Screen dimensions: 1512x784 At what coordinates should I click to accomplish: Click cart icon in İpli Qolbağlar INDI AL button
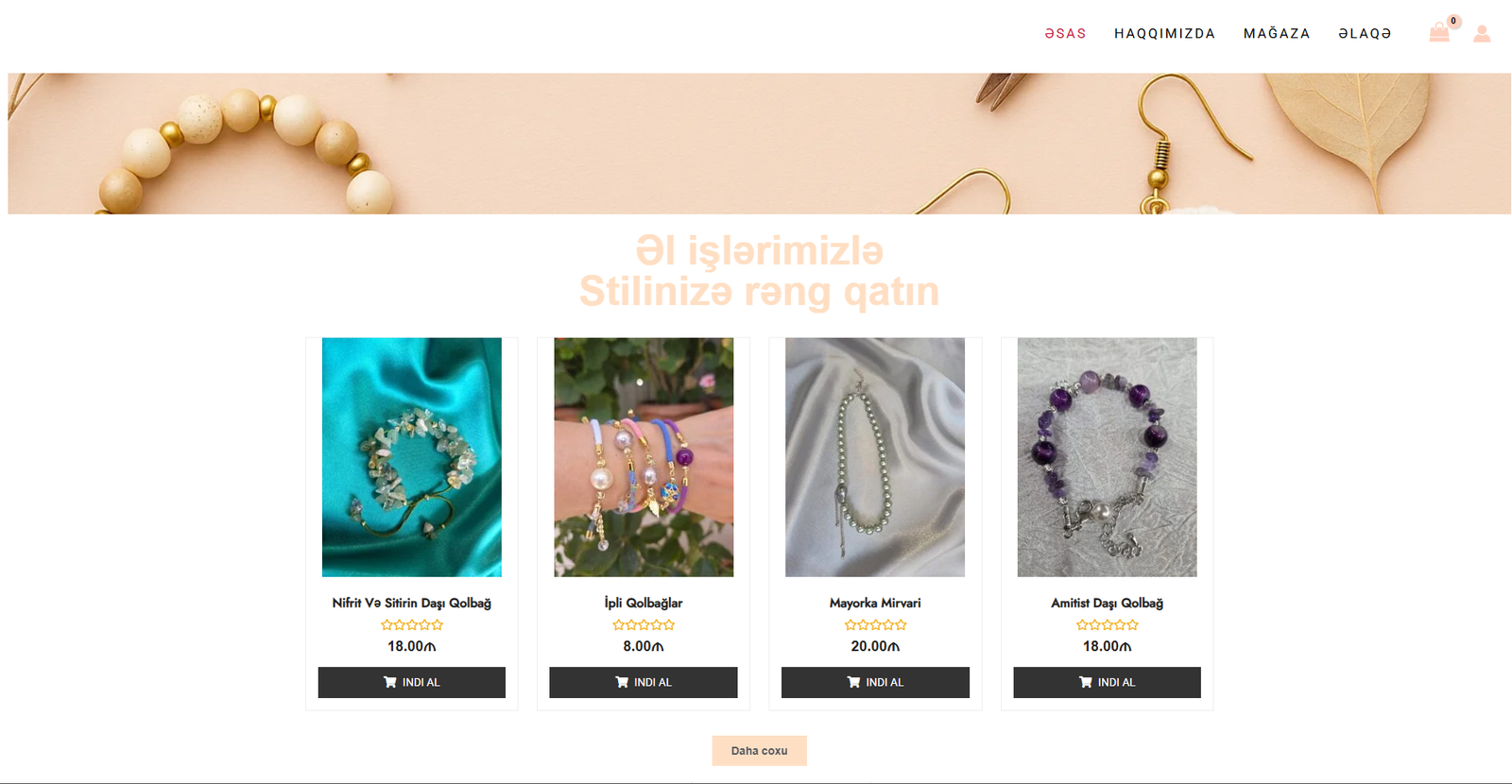(622, 682)
